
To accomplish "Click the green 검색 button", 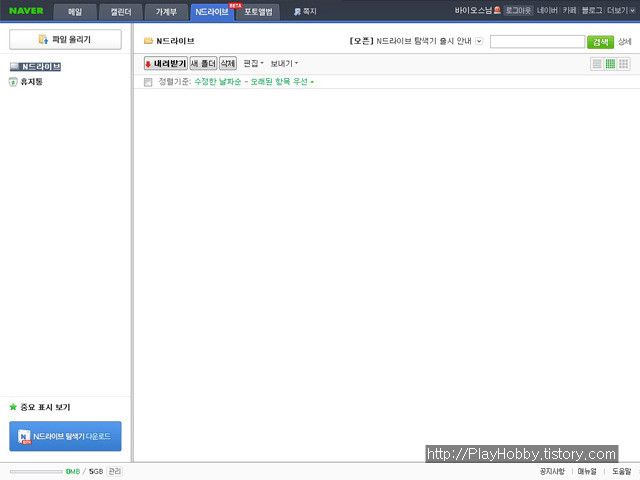I will 600,42.
